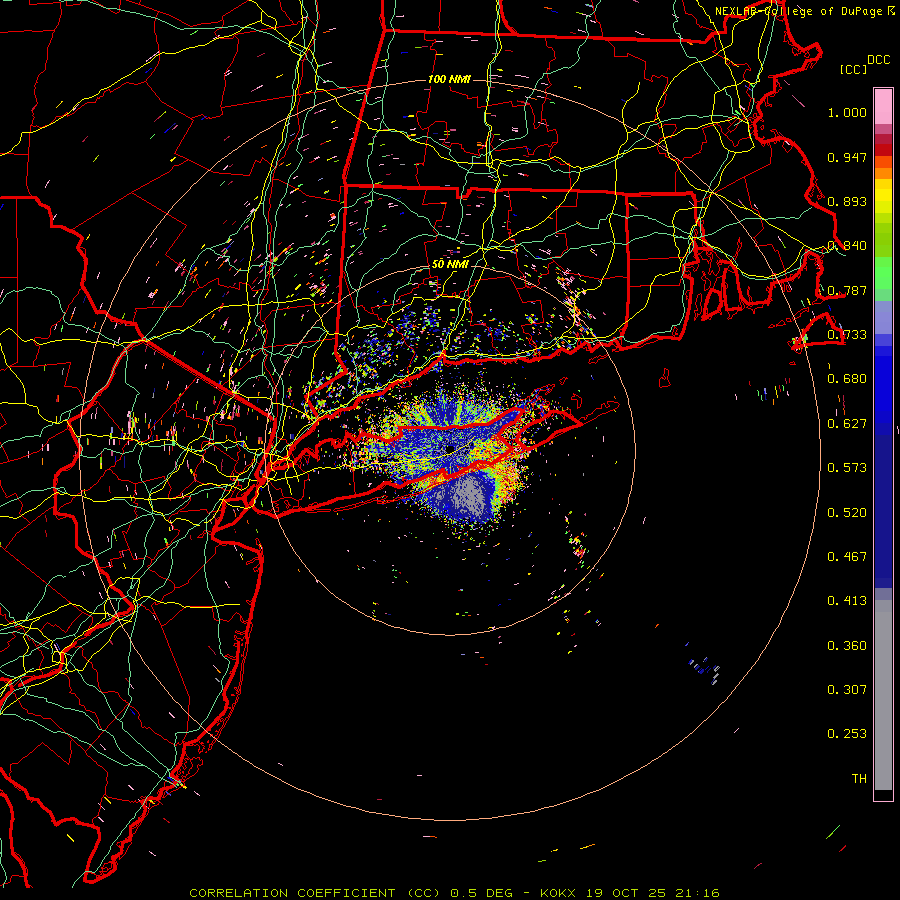The width and height of the screenshot is (900, 900).
Task: Click the bright green segment of color bar
Action: click(883, 273)
